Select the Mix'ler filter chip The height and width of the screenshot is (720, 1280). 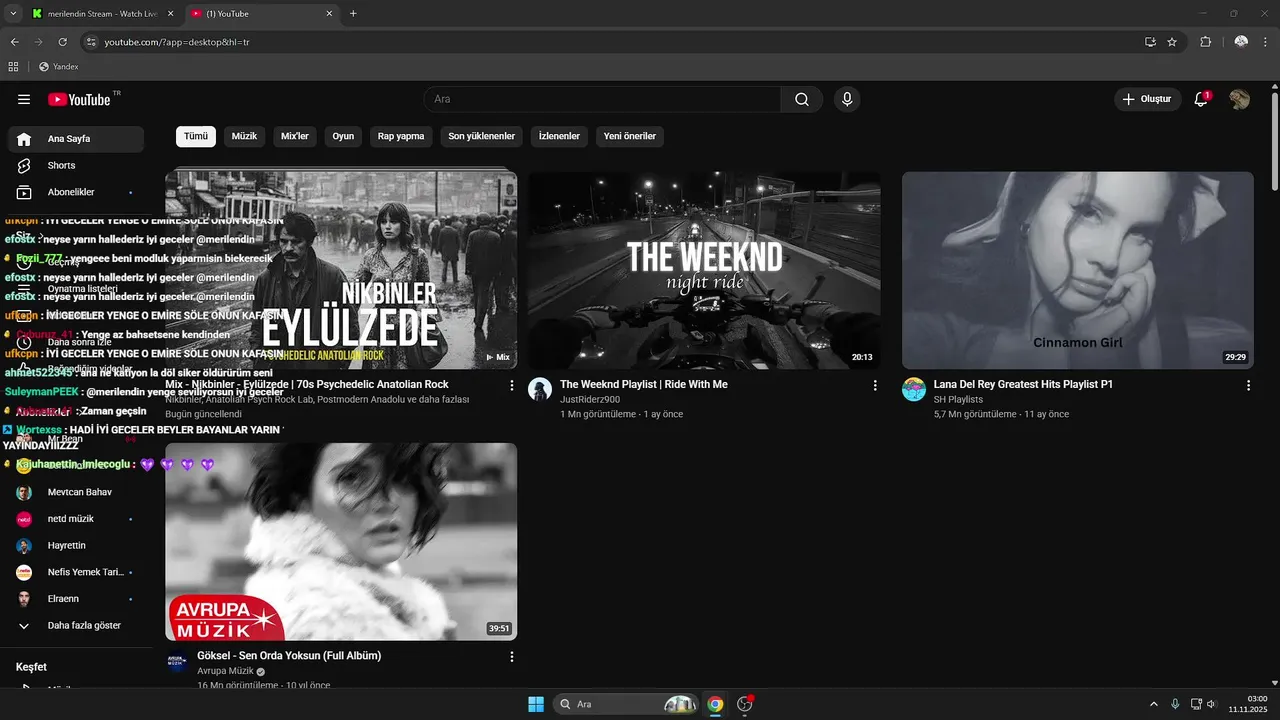pos(295,136)
